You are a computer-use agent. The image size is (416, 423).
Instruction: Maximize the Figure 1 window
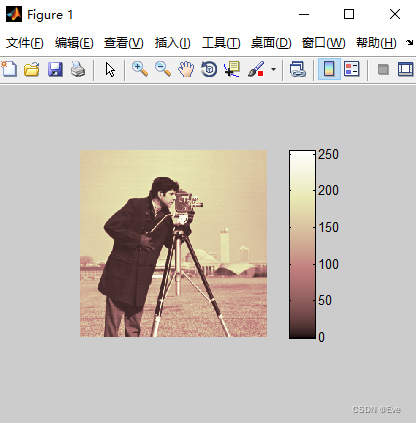pyautogui.click(x=349, y=14)
